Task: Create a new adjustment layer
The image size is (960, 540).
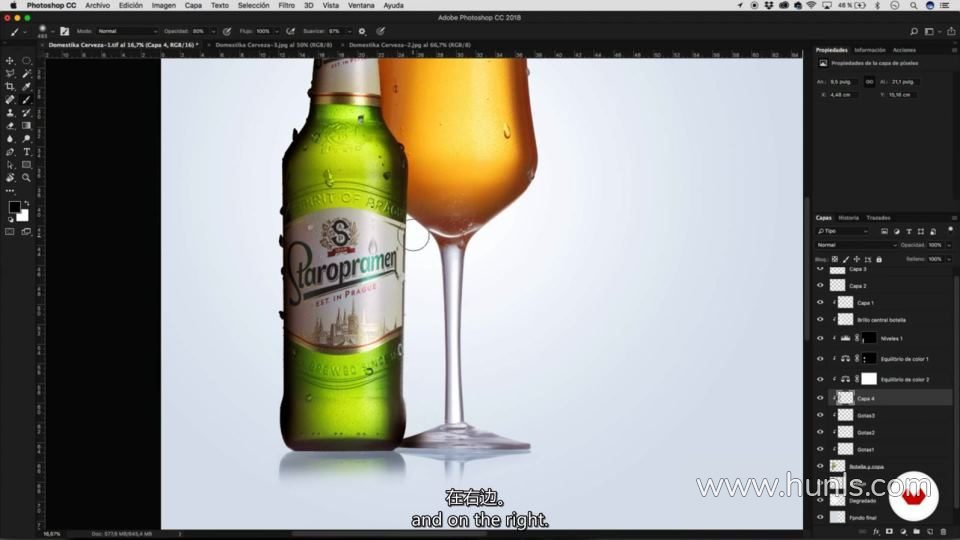Action: tap(902, 531)
